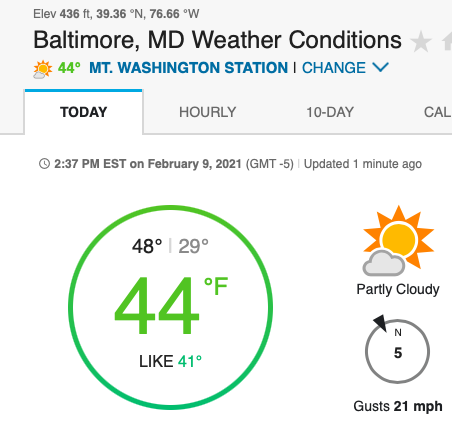Click the green temperature circle gauge

pos(171,307)
